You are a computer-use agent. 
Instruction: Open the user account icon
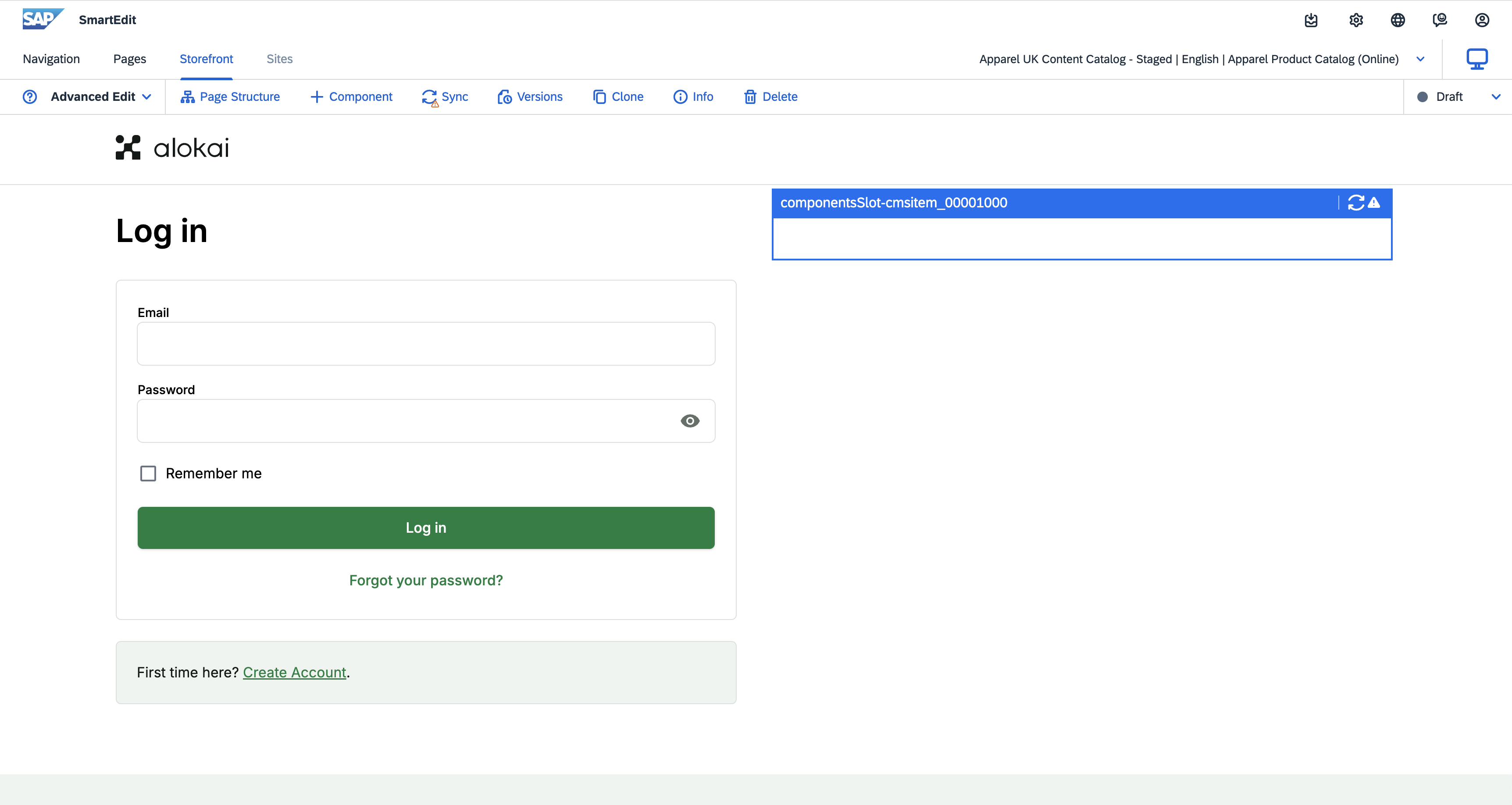coord(1481,20)
